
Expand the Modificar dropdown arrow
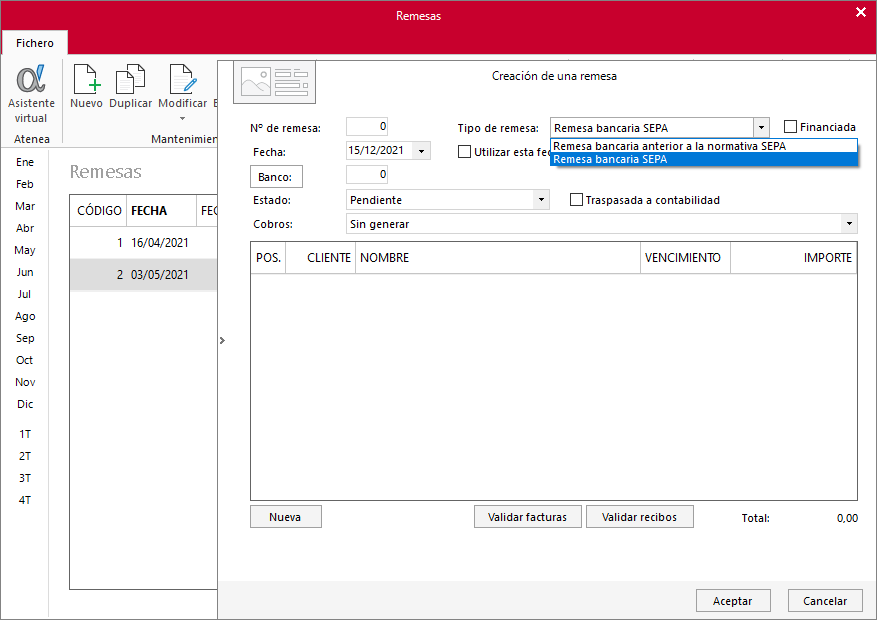pyautogui.click(x=182, y=119)
